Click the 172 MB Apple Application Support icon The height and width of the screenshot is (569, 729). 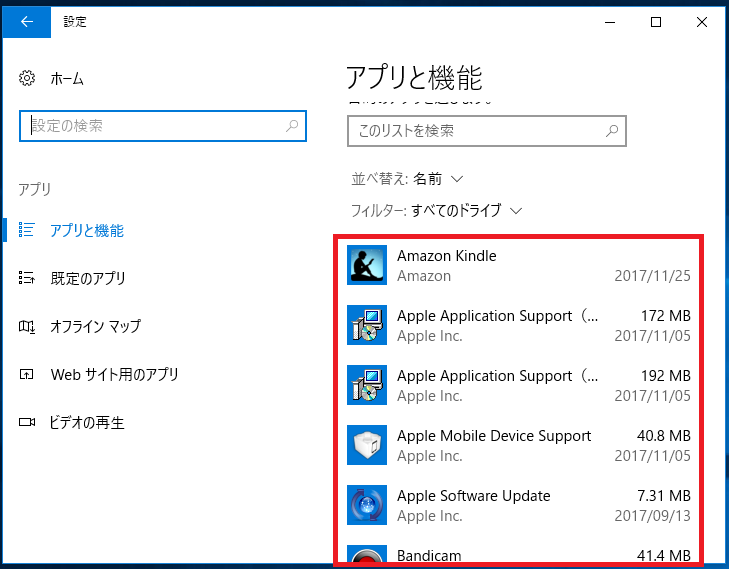coord(367,325)
